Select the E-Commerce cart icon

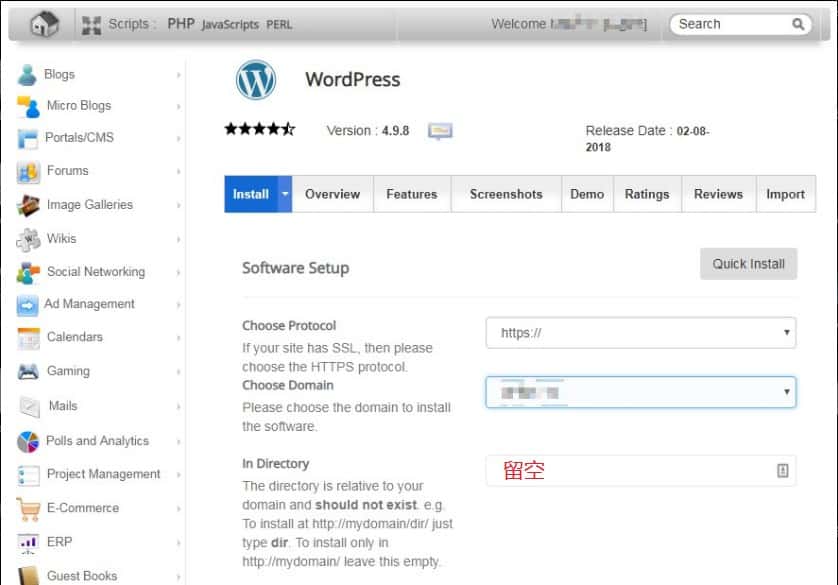(x=28, y=509)
